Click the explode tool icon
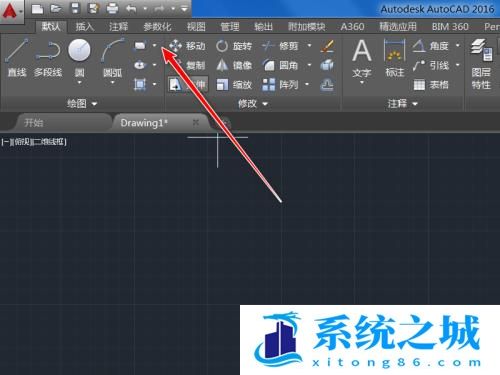The height and width of the screenshot is (375, 500). (x=327, y=65)
